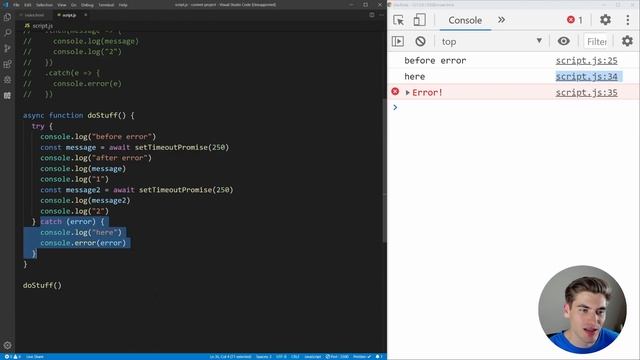
Task: Open the Manage gear in VS Code
Action: pyautogui.click(x=7, y=345)
